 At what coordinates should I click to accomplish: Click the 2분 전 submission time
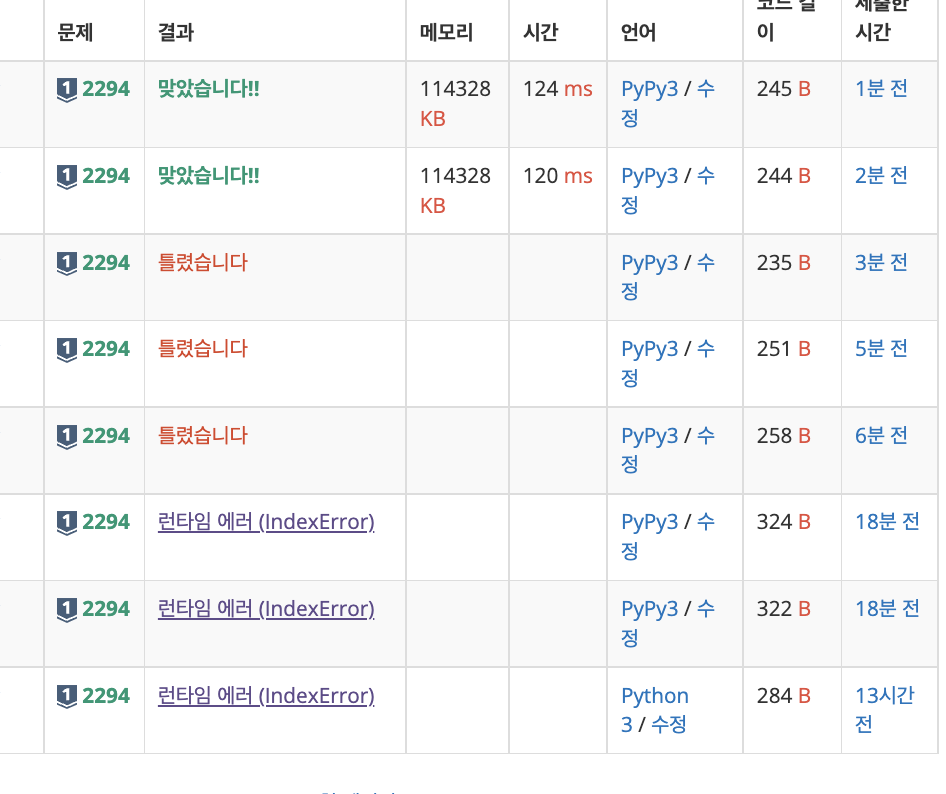point(881,176)
